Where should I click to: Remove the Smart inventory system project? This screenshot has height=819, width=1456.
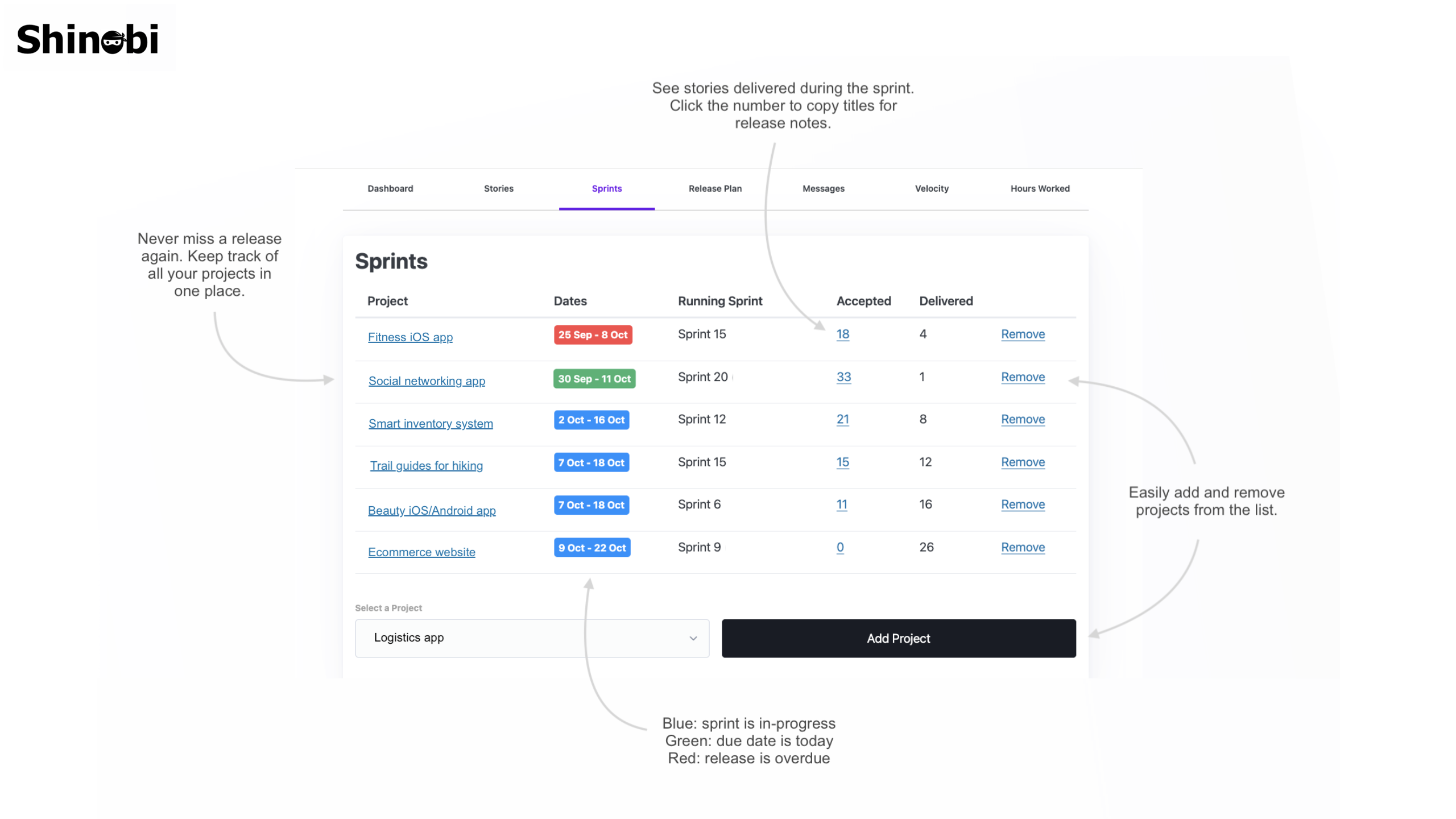coord(1023,419)
